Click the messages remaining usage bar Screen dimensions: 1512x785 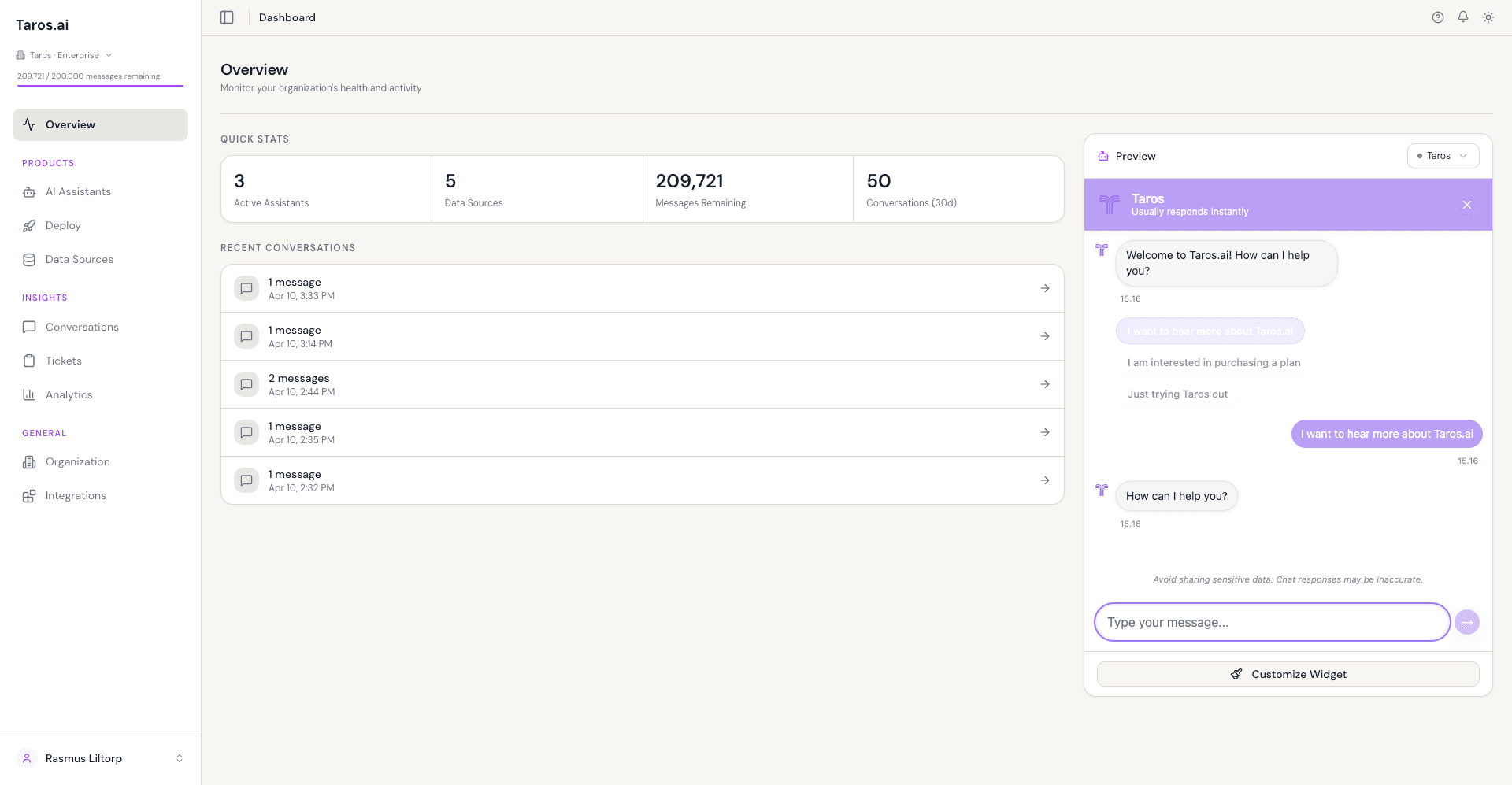[100, 85]
